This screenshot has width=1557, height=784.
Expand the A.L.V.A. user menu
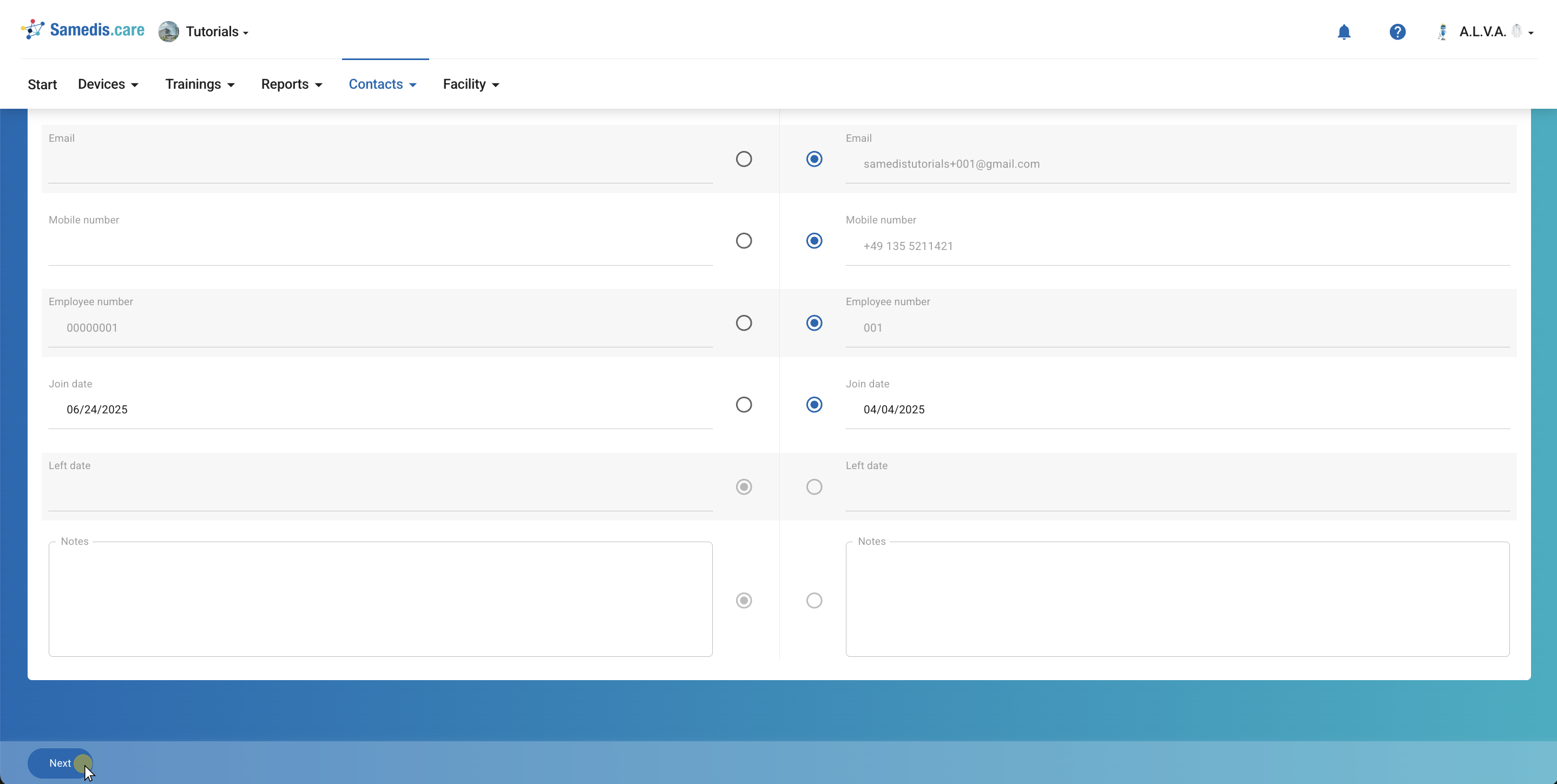[1495, 32]
